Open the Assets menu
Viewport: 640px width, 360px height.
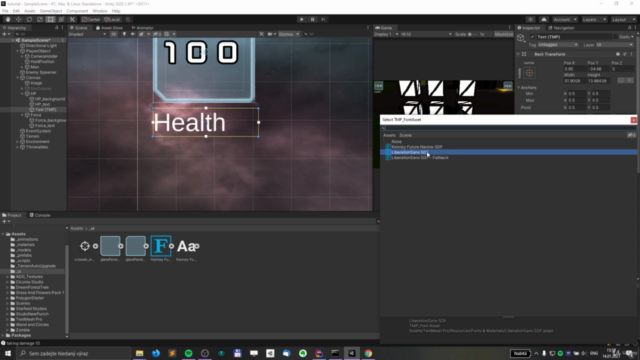[x=29, y=11]
